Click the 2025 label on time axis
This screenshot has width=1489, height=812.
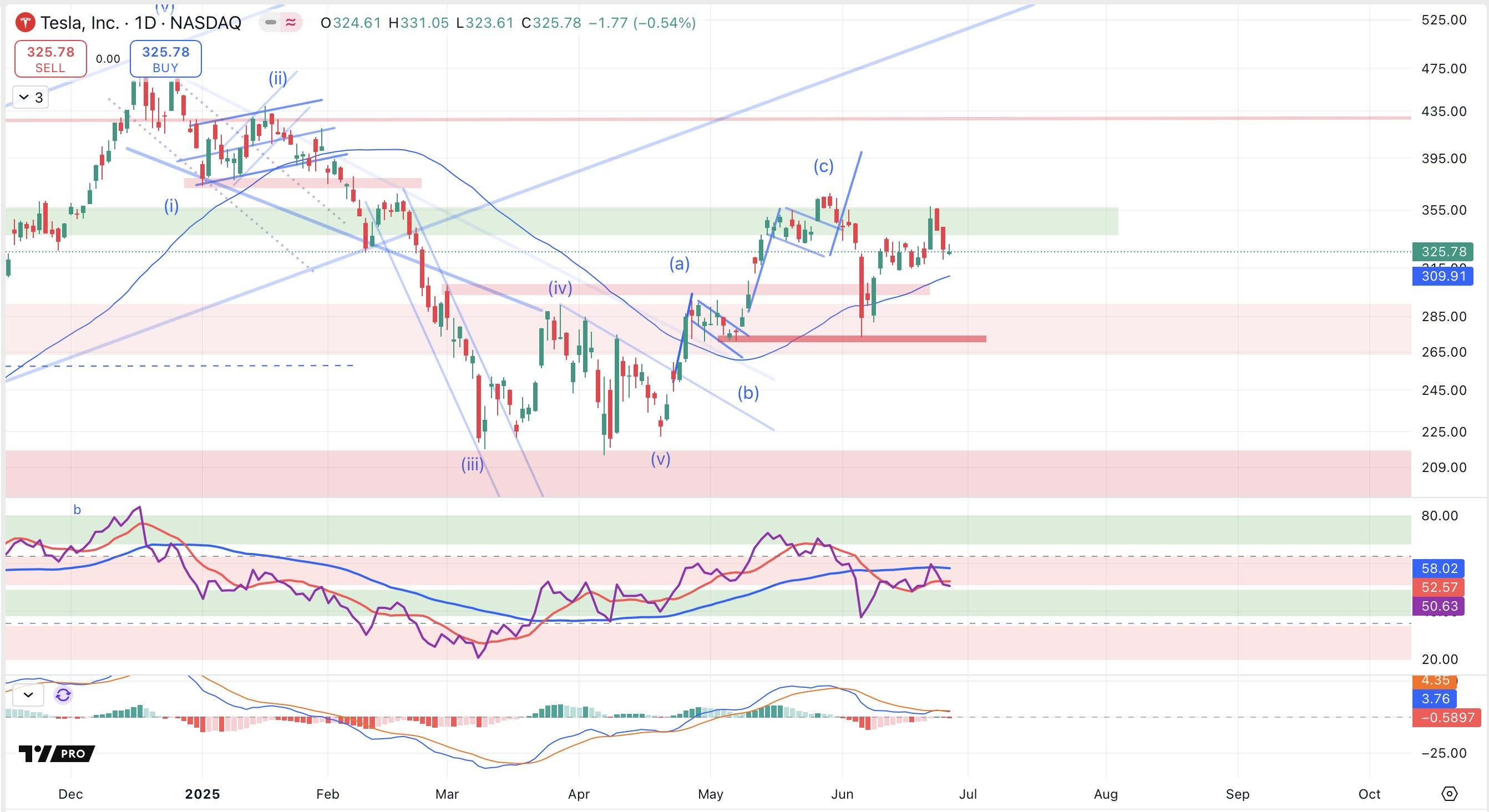pyautogui.click(x=202, y=794)
